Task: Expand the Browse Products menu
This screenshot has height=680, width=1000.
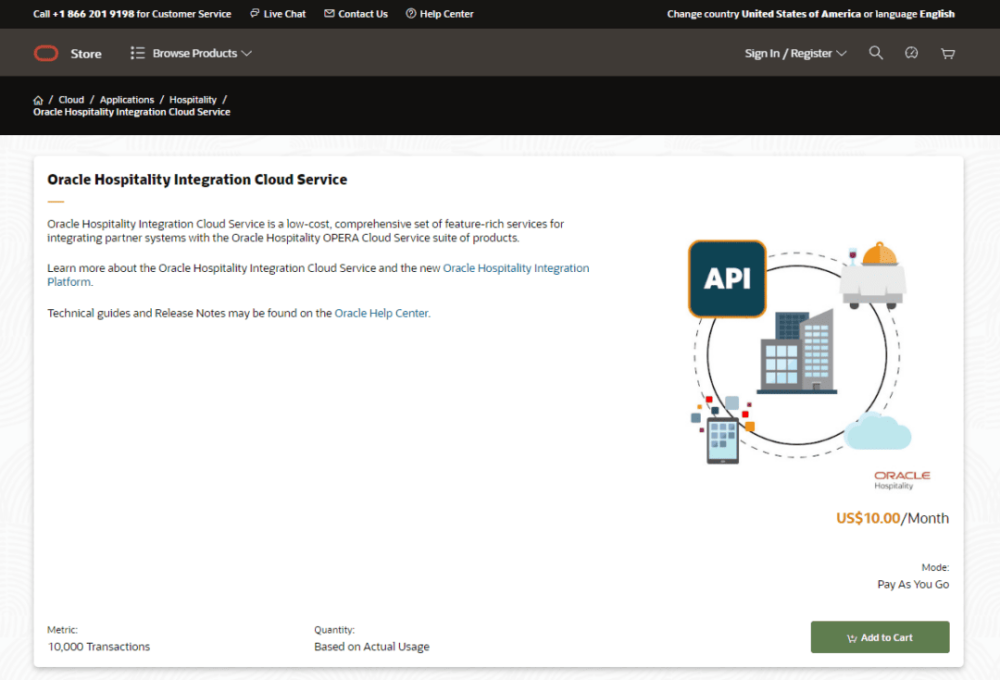Action: [x=191, y=53]
